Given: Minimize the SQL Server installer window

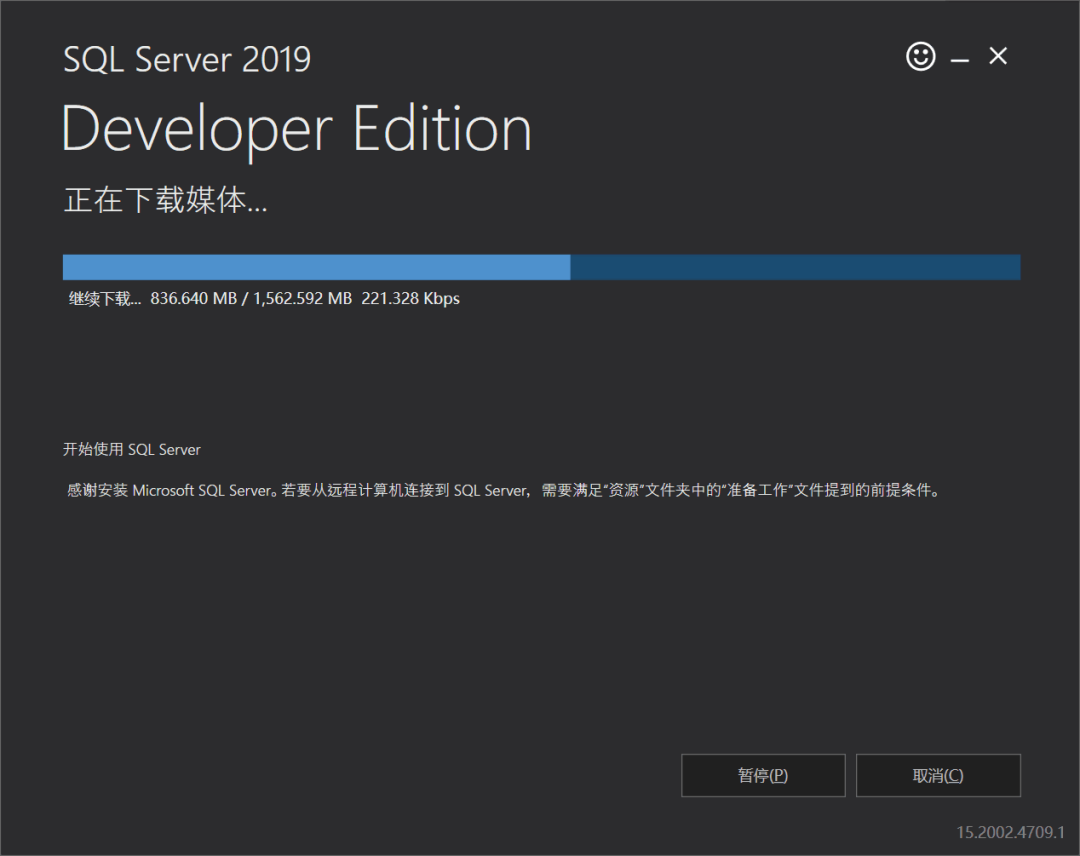Looking at the screenshot, I should [959, 61].
